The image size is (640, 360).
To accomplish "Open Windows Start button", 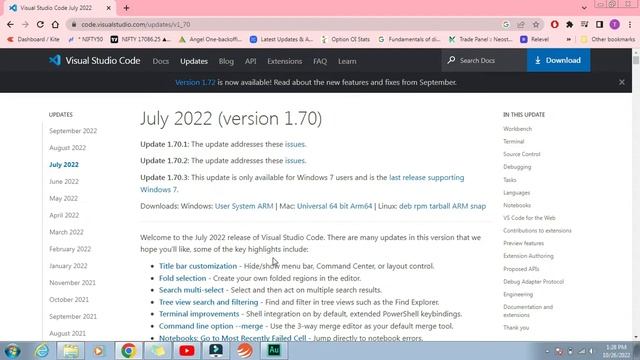I will pyautogui.click(x=12, y=351).
